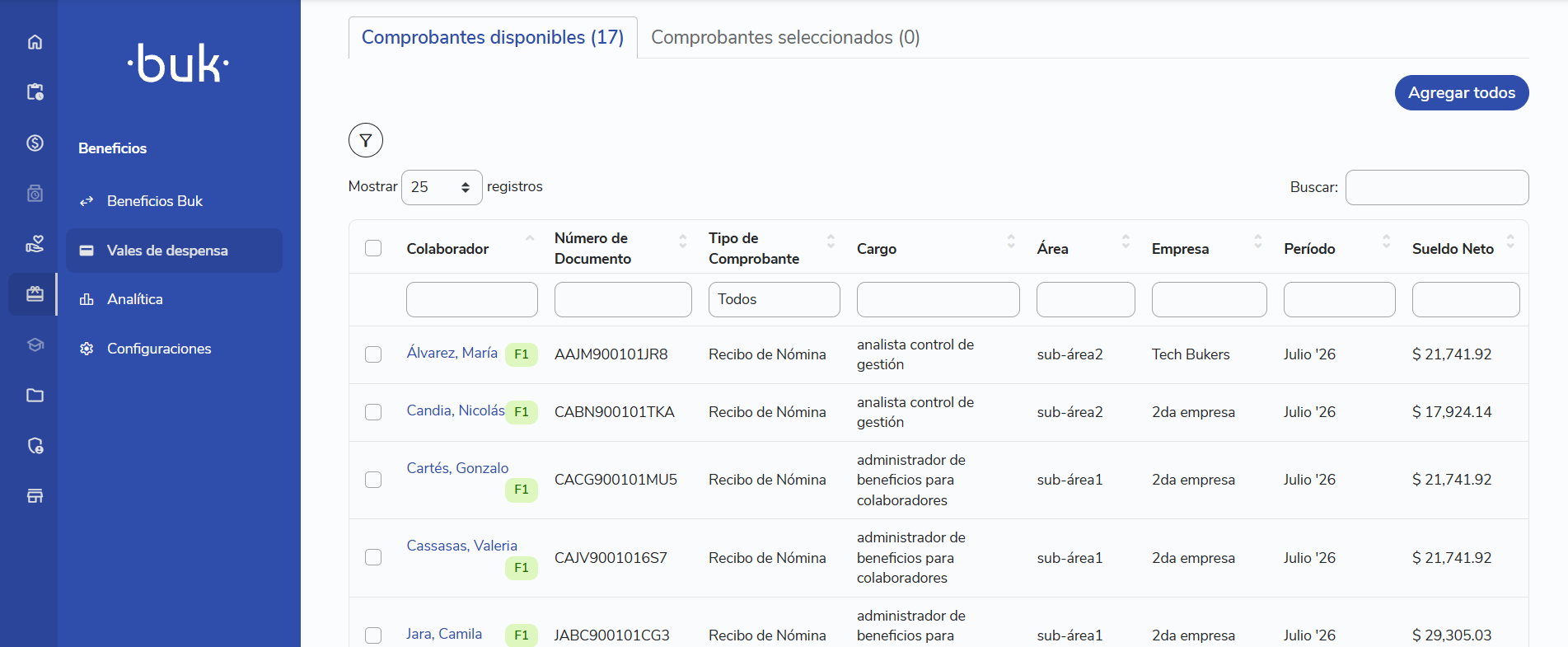Open the Tipo de Comprobante Todos filter

[x=774, y=299]
